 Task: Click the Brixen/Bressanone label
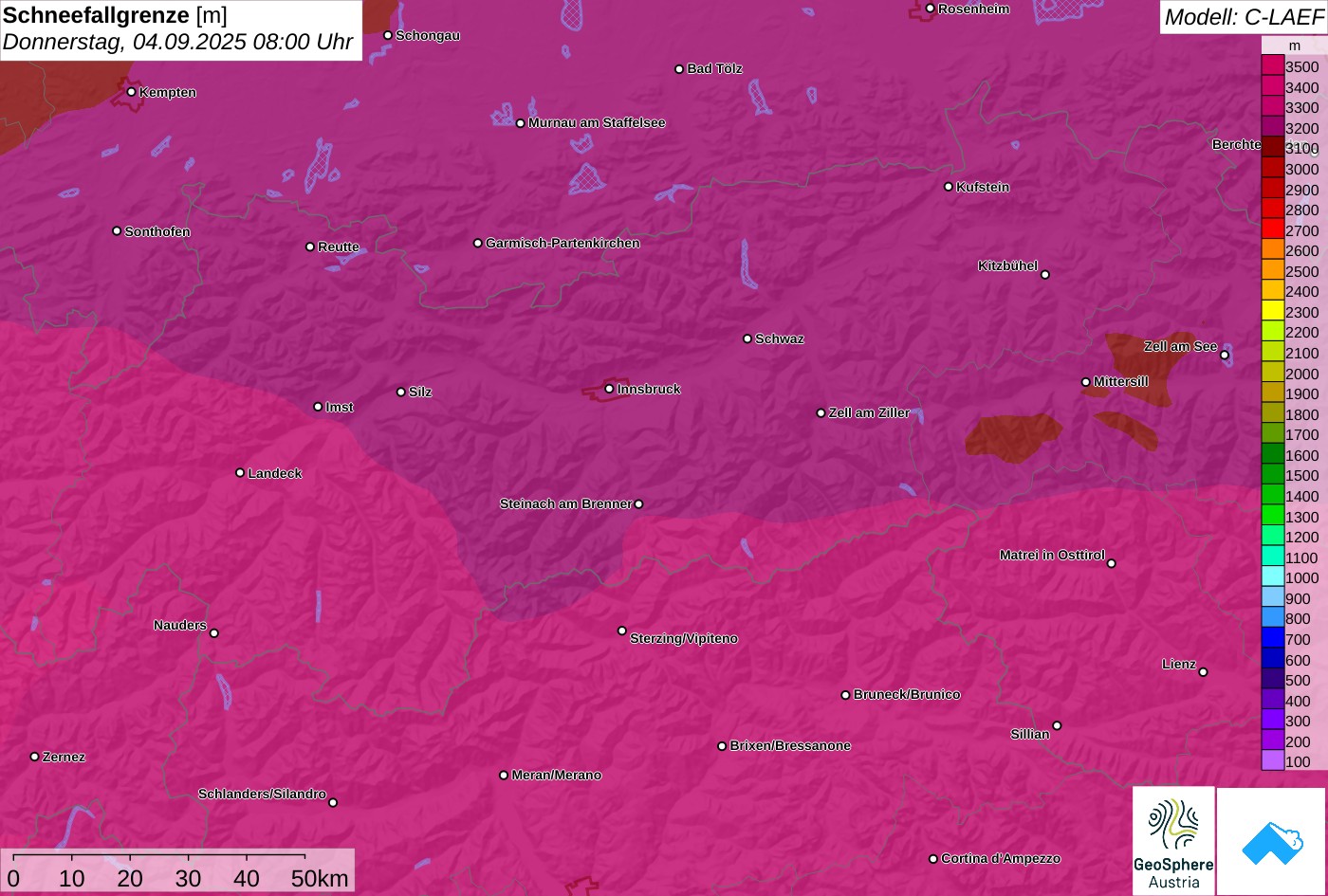pyautogui.click(x=790, y=745)
